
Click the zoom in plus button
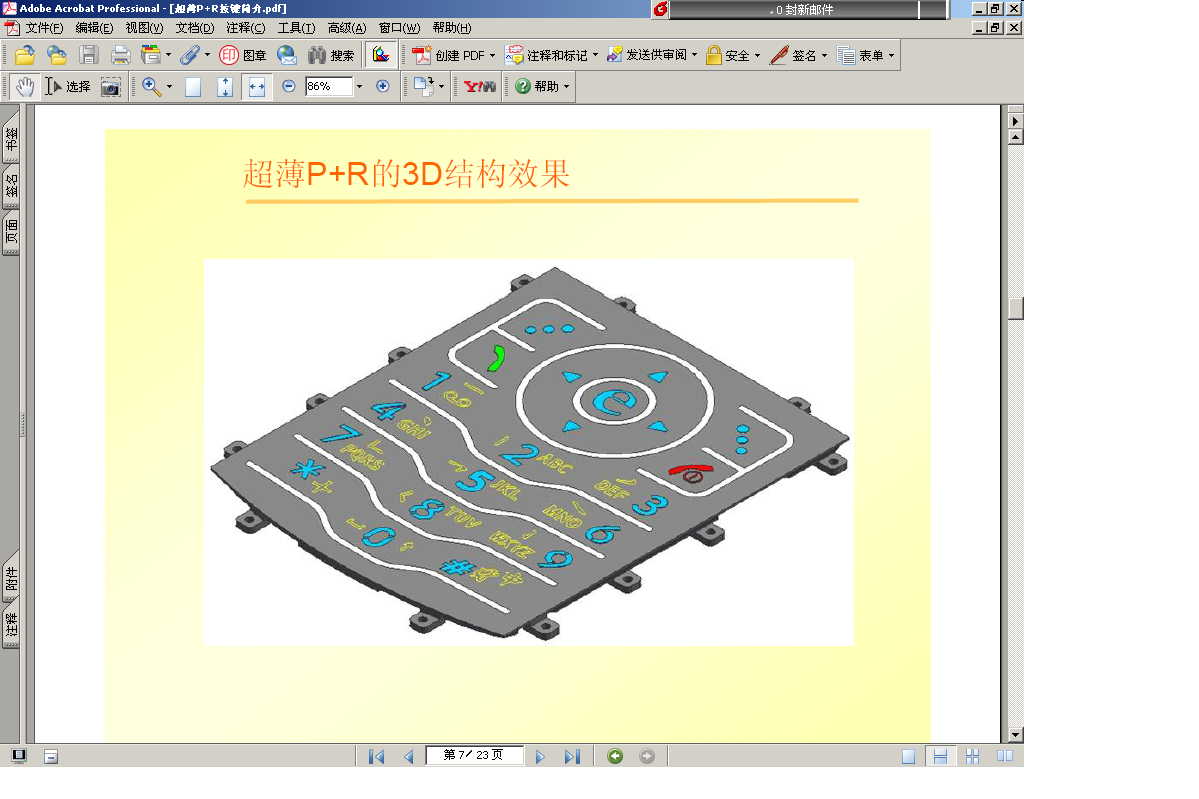383,86
